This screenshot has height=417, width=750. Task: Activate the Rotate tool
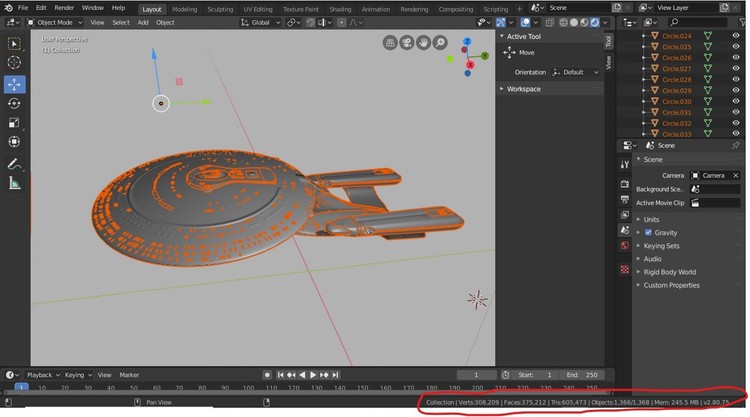pos(14,103)
